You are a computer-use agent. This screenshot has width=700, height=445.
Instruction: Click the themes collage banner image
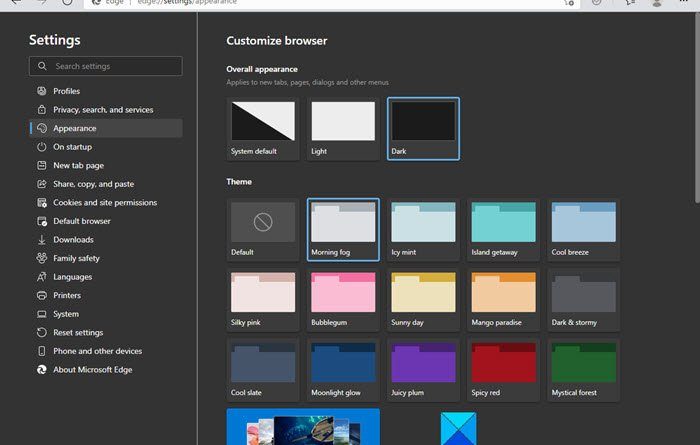pyautogui.click(x=303, y=427)
